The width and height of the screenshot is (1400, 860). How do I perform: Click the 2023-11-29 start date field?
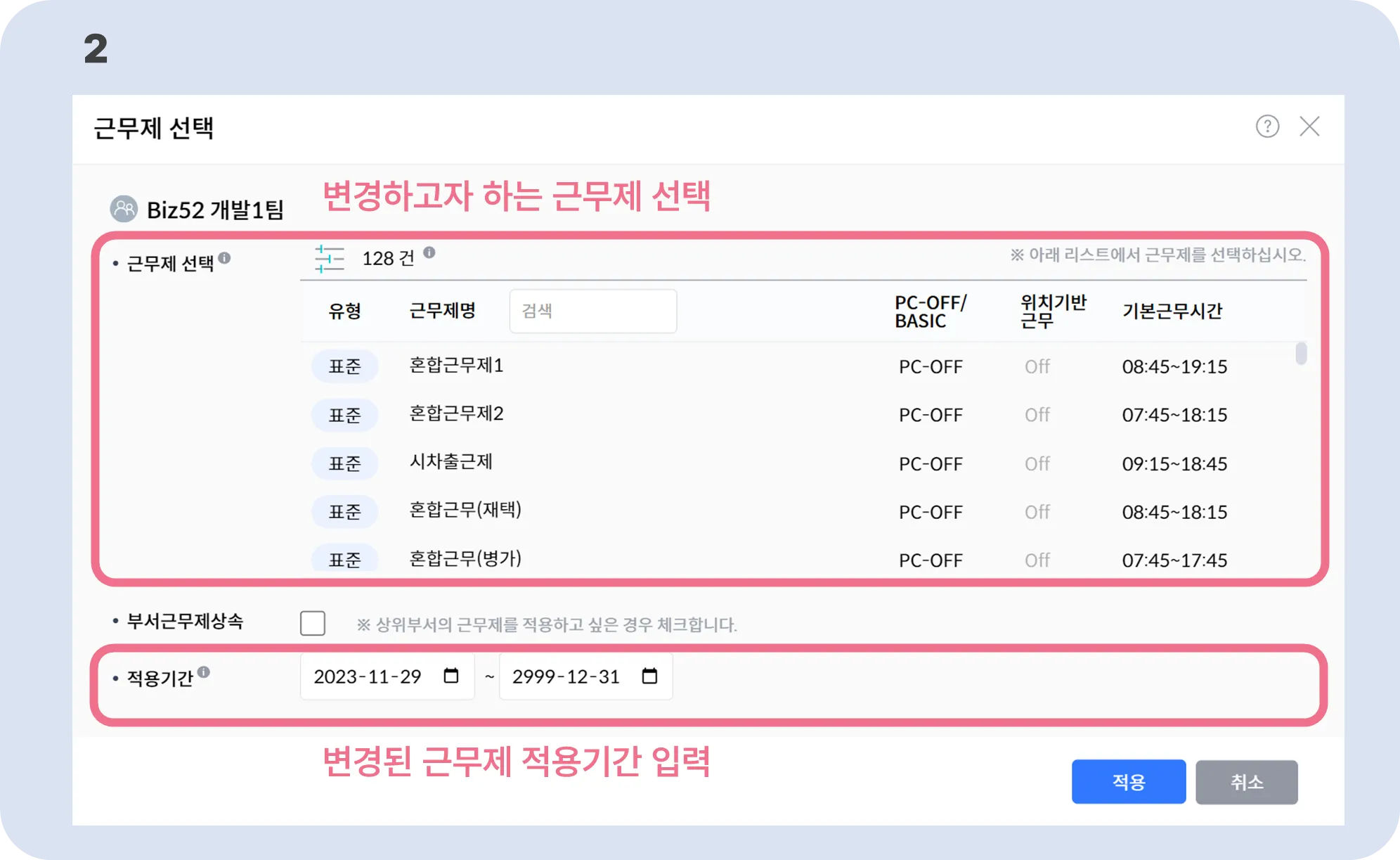[368, 676]
